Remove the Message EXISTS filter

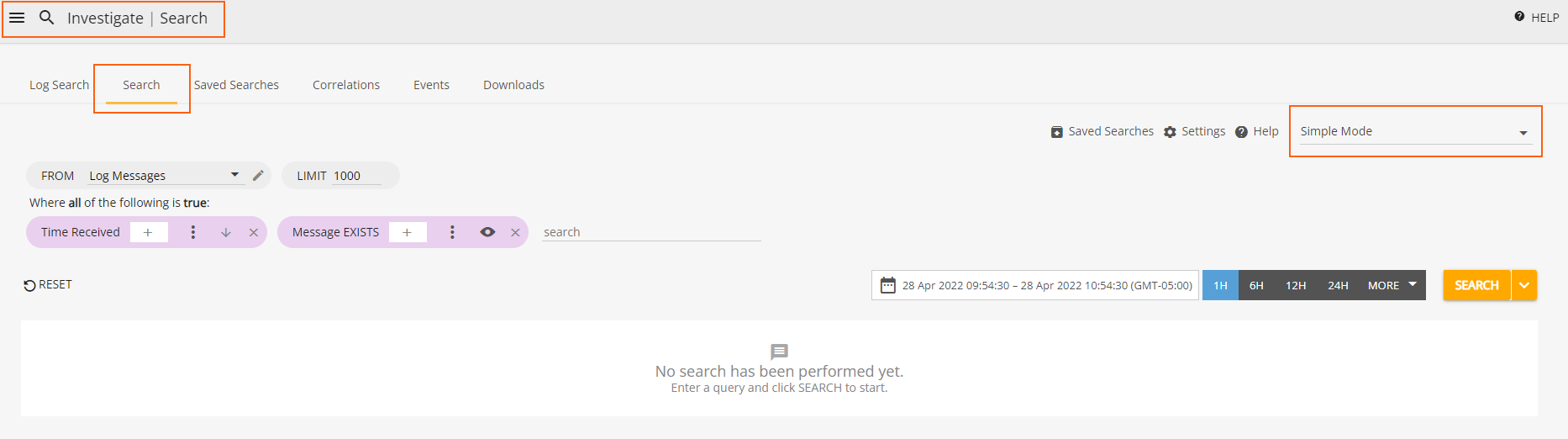pyautogui.click(x=515, y=232)
